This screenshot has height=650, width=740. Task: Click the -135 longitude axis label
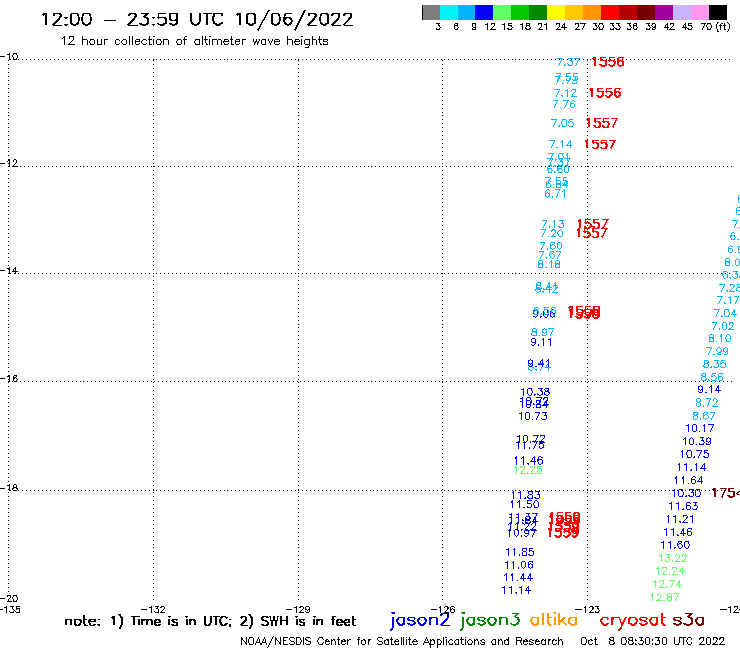[10, 609]
